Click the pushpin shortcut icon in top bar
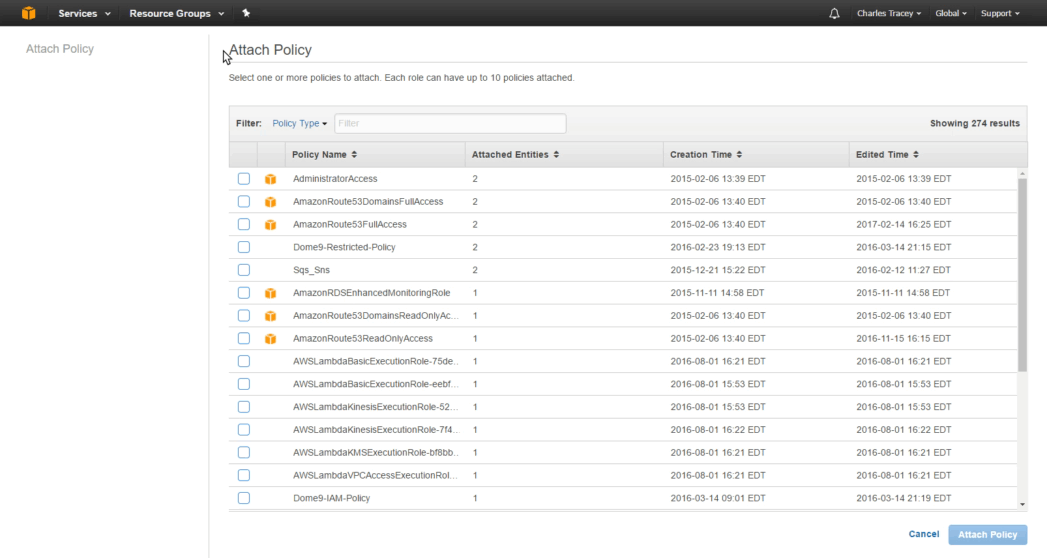The height and width of the screenshot is (558, 1047). click(x=246, y=13)
